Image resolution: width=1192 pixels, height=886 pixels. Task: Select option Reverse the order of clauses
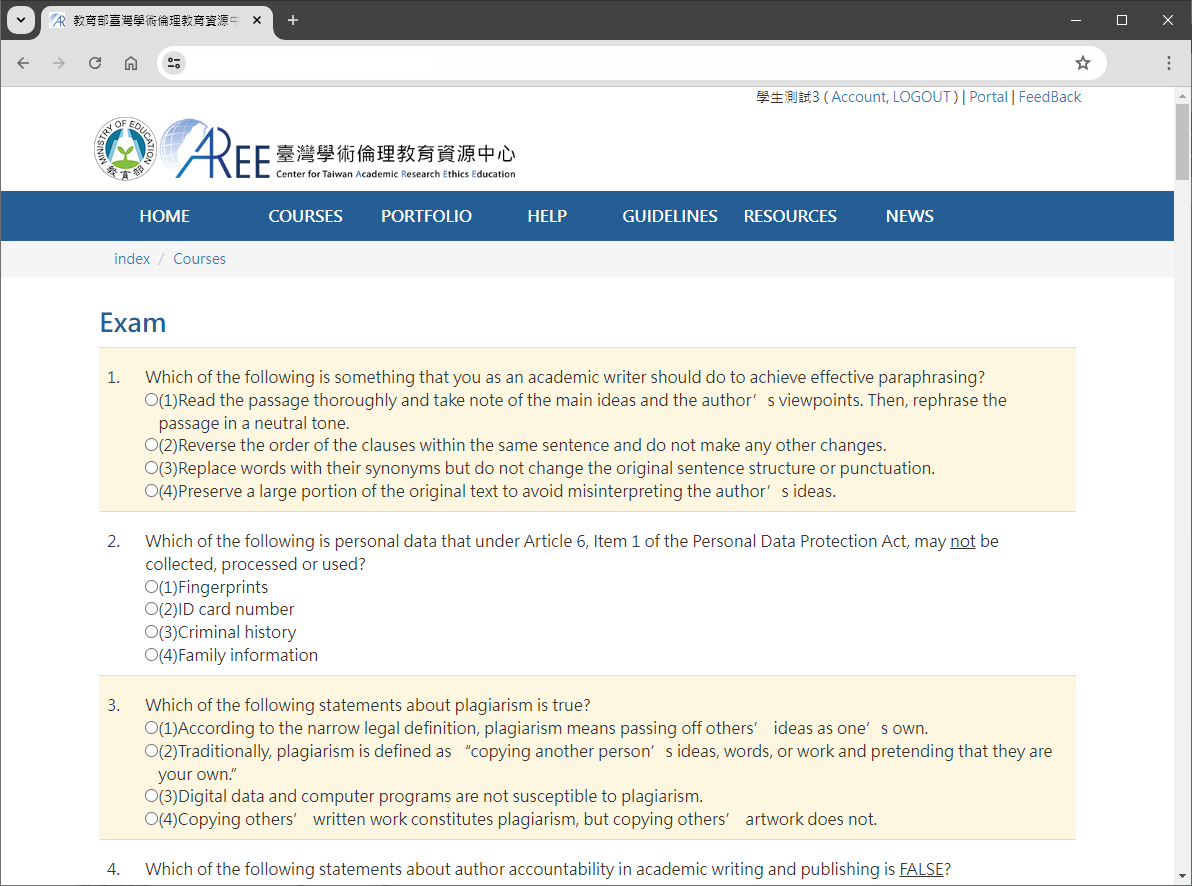click(x=151, y=444)
